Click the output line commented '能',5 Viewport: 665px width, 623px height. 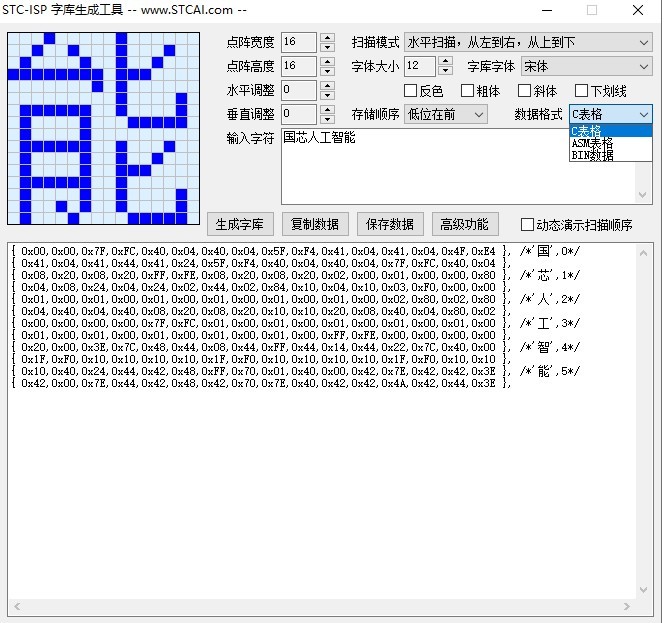click(x=296, y=371)
